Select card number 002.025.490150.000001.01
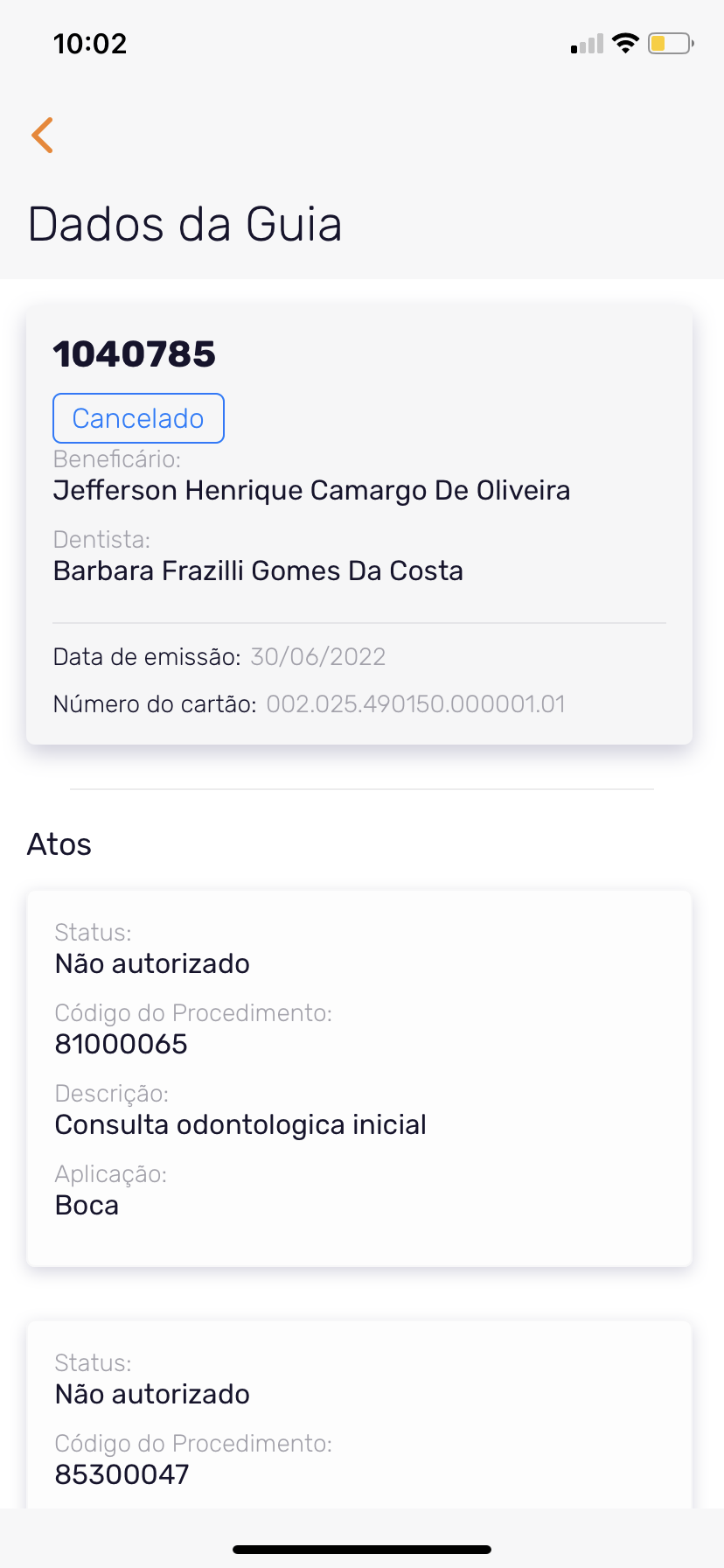 [x=415, y=704]
